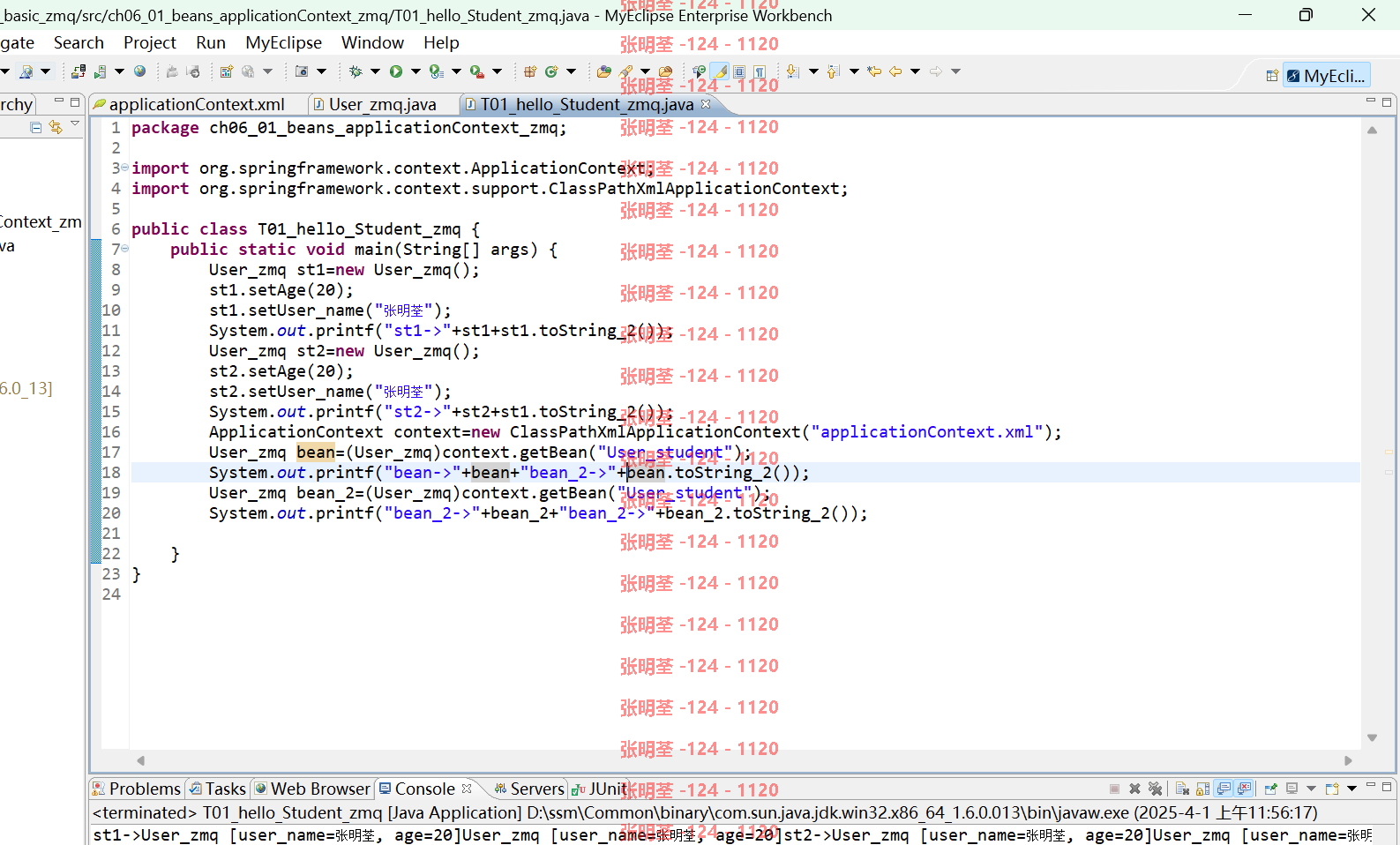Click the Previous Annotation up-arrow icon
1400x845 pixels.
(833, 71)
